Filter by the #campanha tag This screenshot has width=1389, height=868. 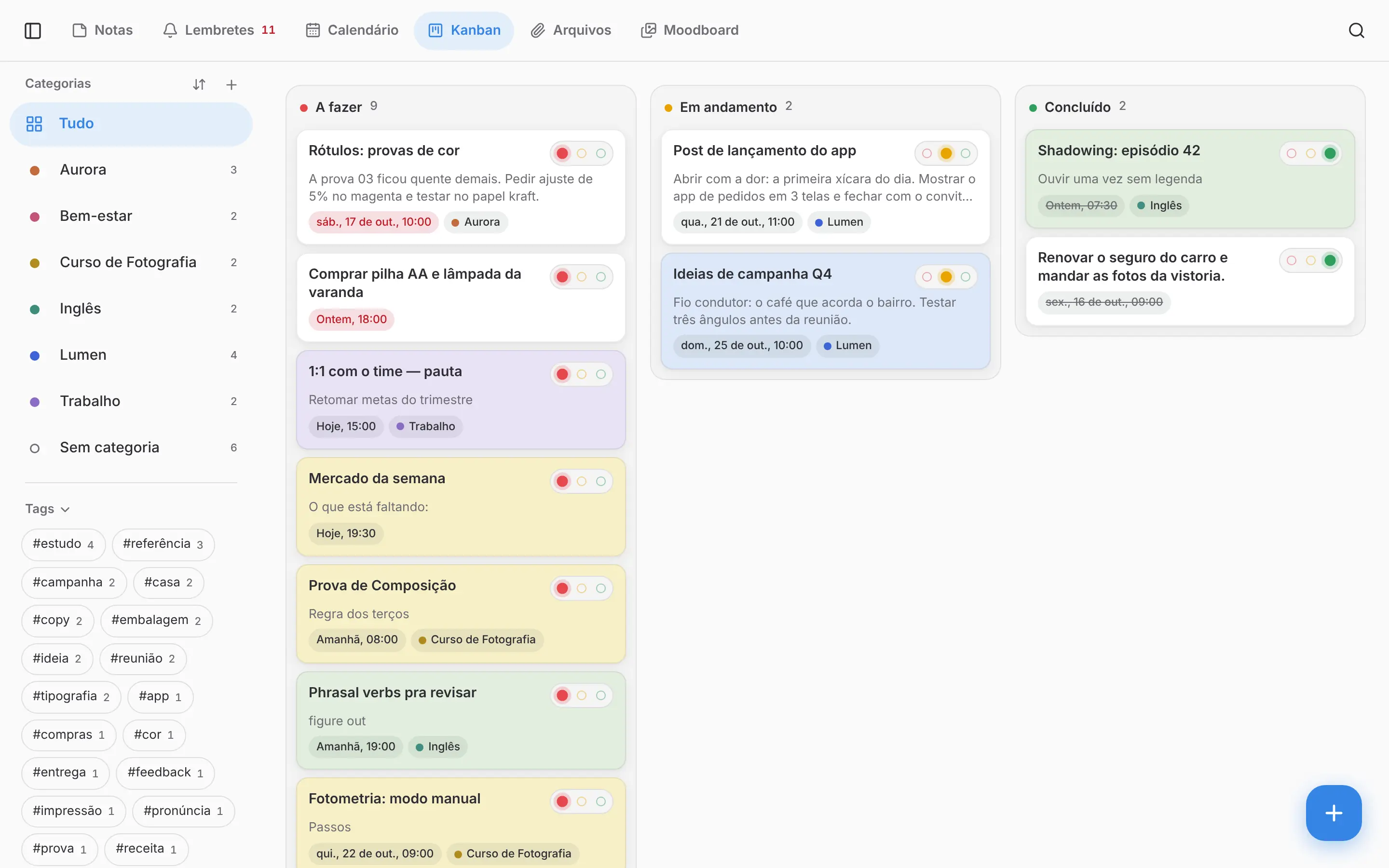pos(73,583)
